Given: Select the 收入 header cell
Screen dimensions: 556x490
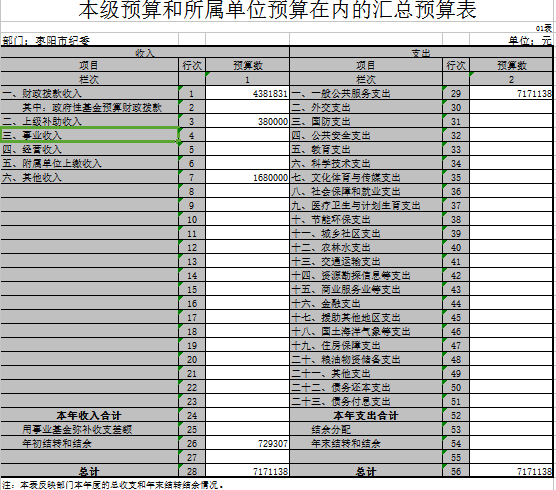Looking at the screenshot, I should click(145, 52).
